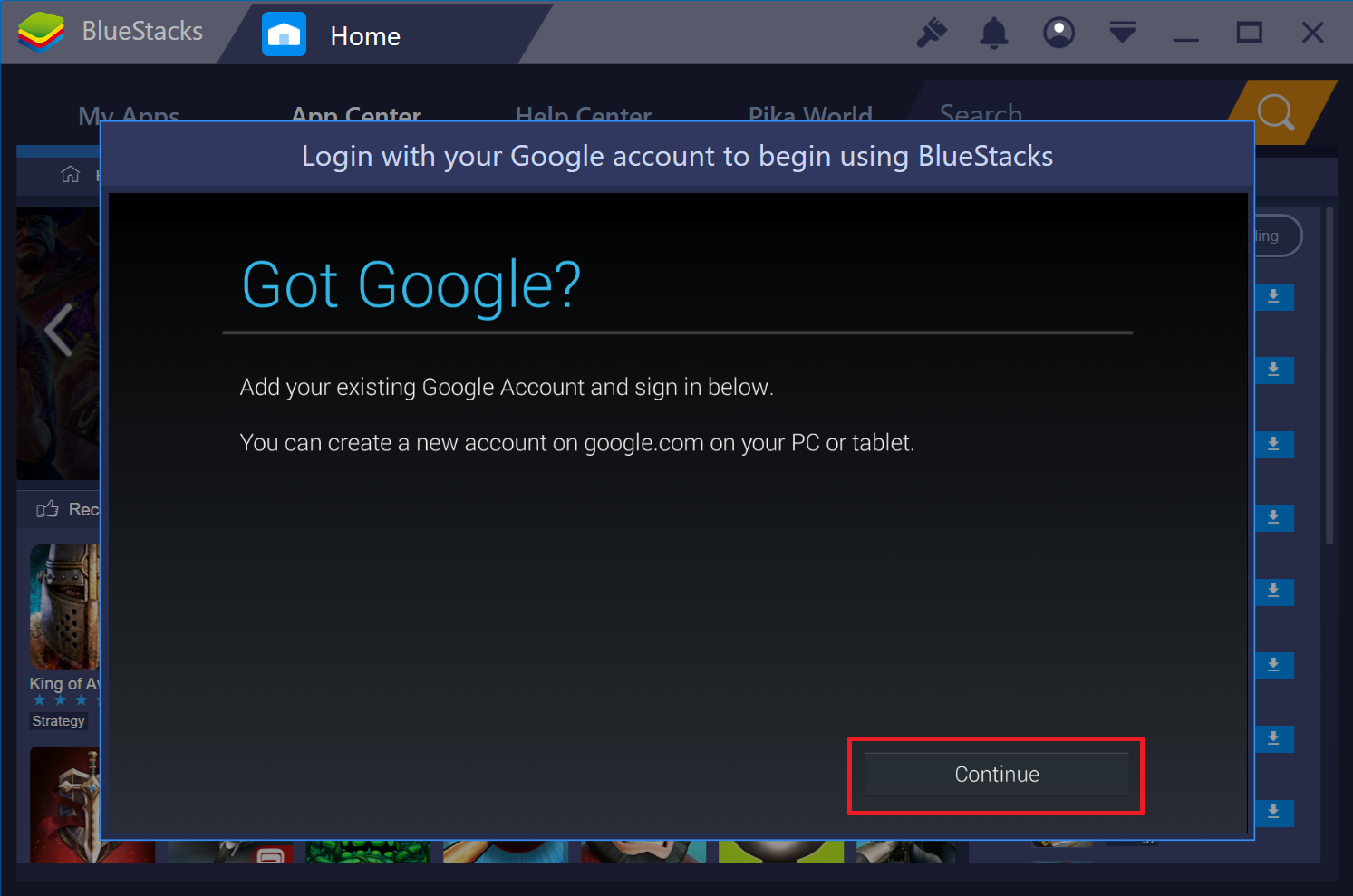The height and width of the screenshot is (896, 1353).
Task: Click the Continue button in login dialog
Action: coord(996,775)
